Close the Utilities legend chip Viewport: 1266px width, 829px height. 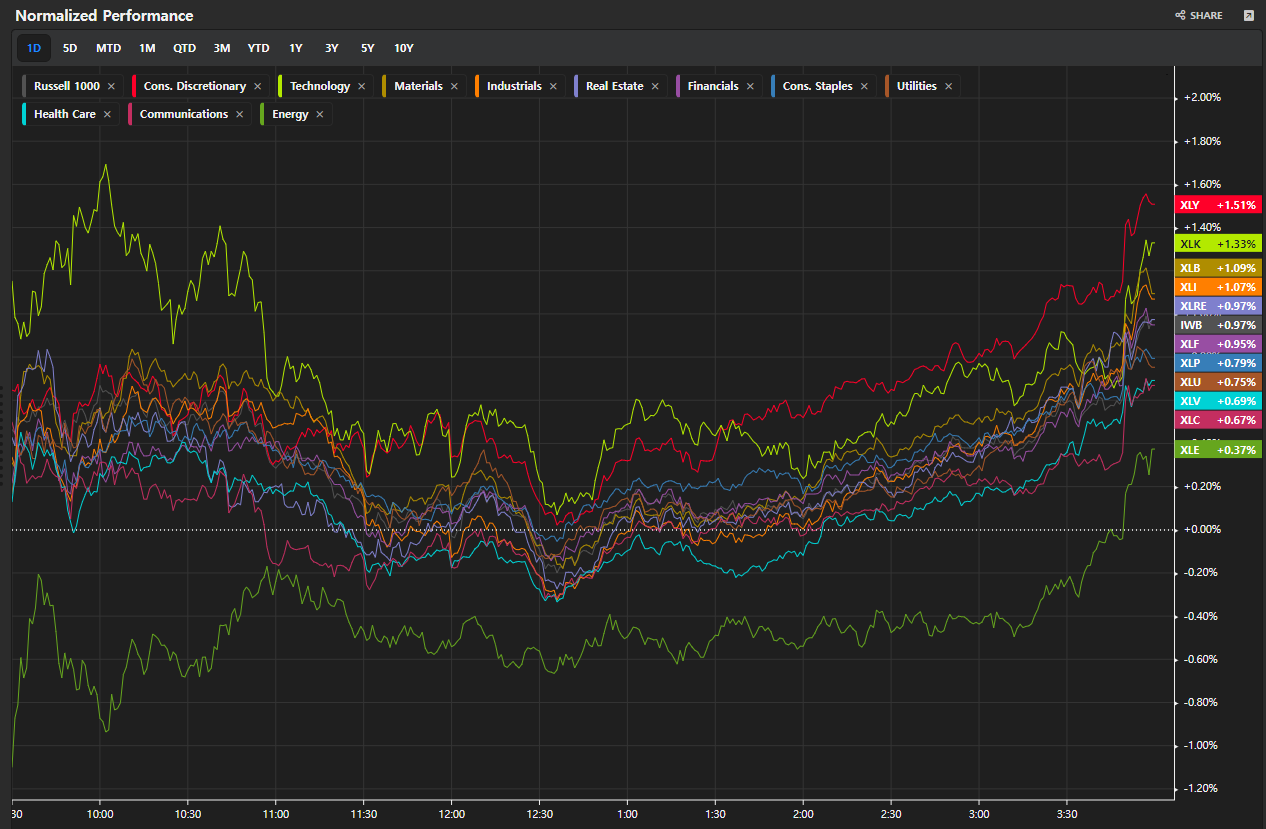click(948, 86)
